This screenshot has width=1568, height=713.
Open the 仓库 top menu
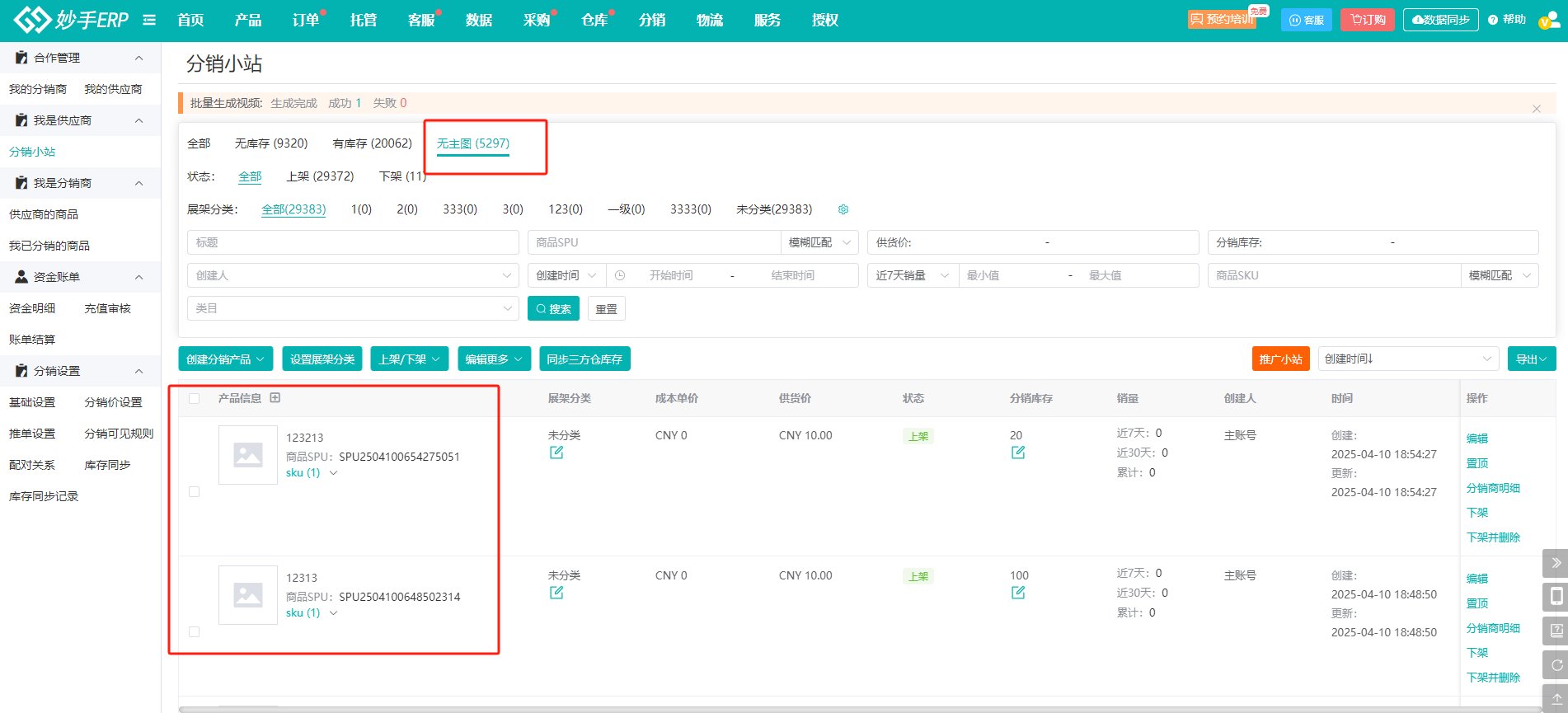click(594, 20)
